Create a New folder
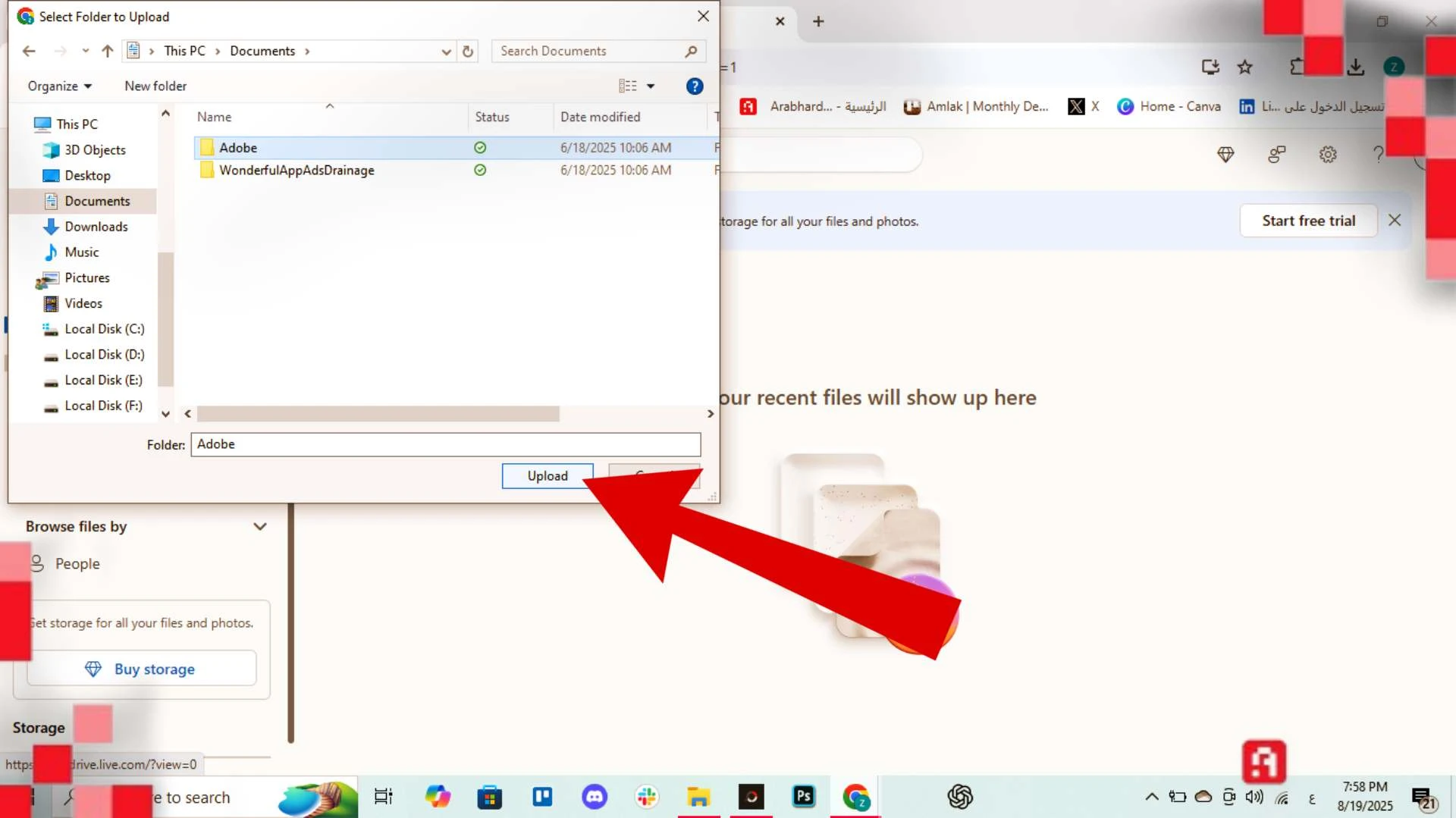This screenshot has height=818, width=1456. click(155, 86)
